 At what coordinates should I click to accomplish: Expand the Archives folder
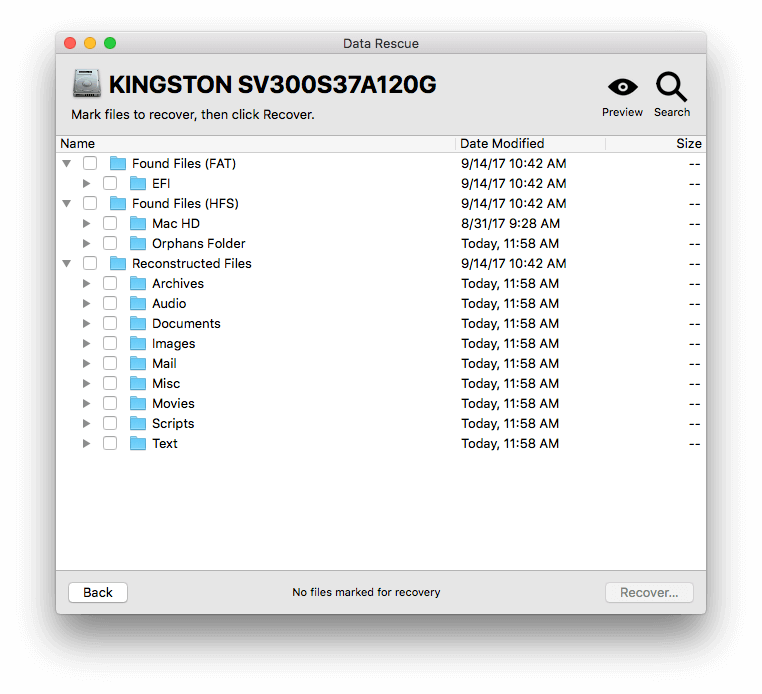pyautogui.click(x=87, y=283)
